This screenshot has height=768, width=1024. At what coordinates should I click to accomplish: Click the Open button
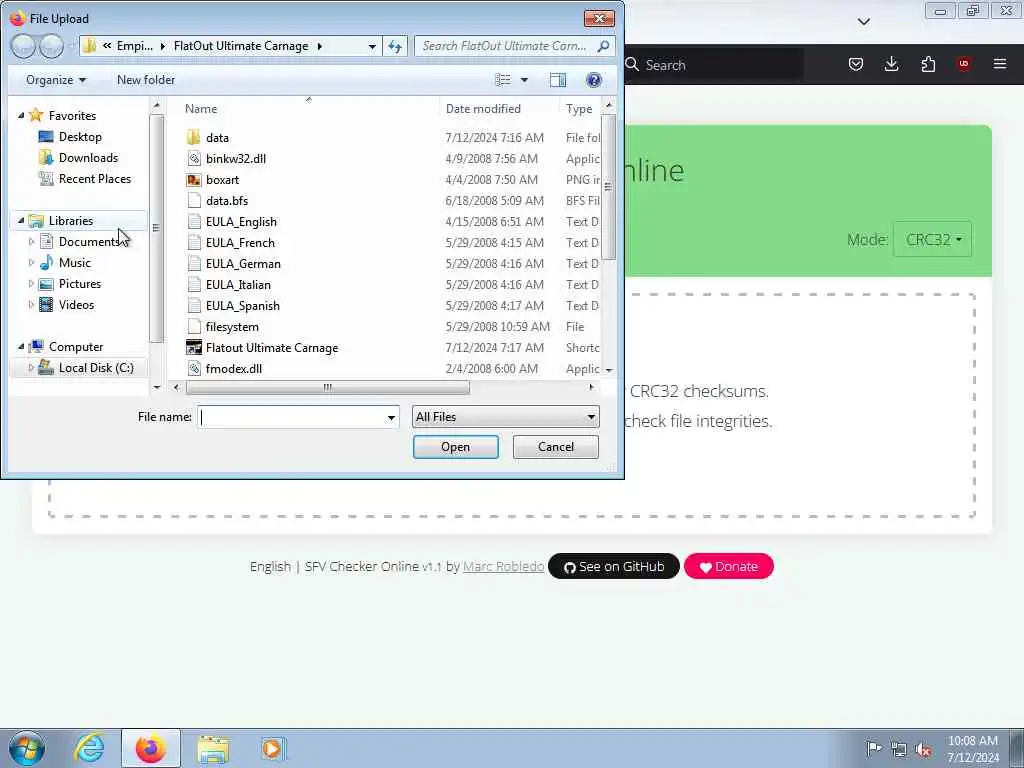(456, 447)
